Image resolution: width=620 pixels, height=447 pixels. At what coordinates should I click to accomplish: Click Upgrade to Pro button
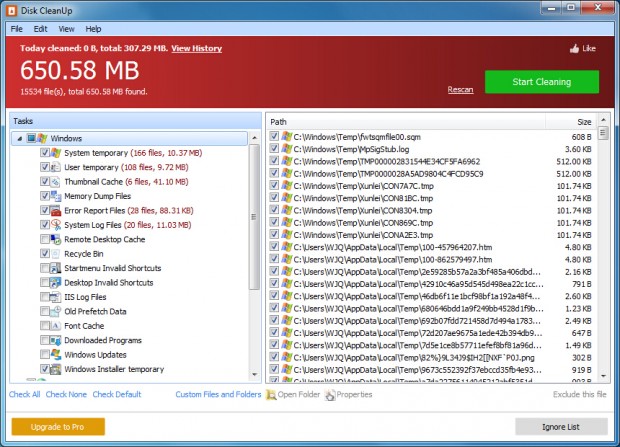pyautogui.click(x=58, y=427)
